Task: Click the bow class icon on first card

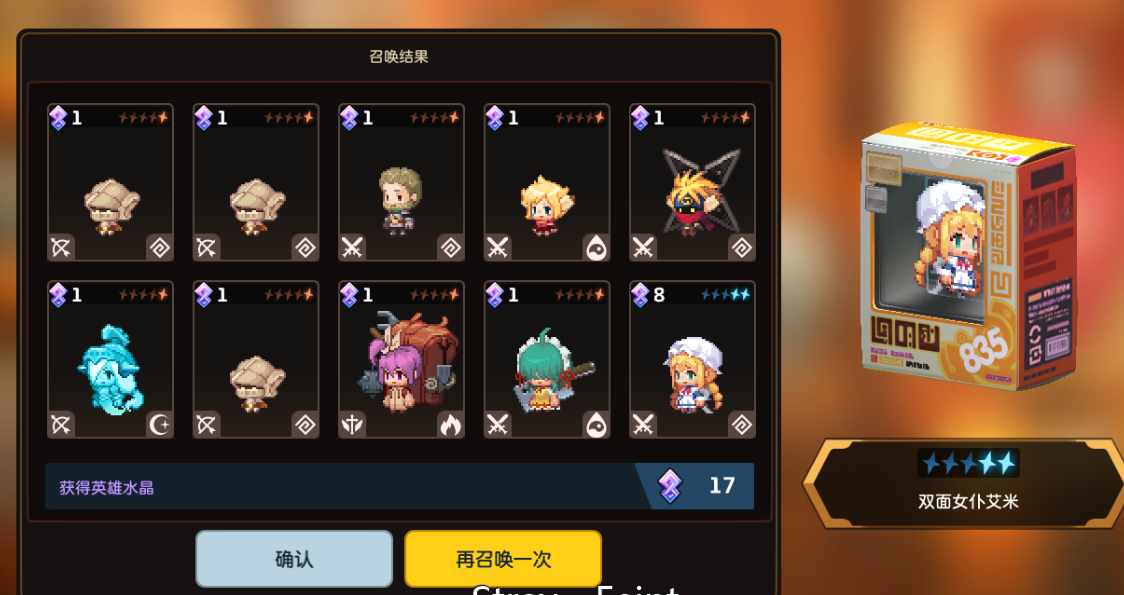Action: 62,248
